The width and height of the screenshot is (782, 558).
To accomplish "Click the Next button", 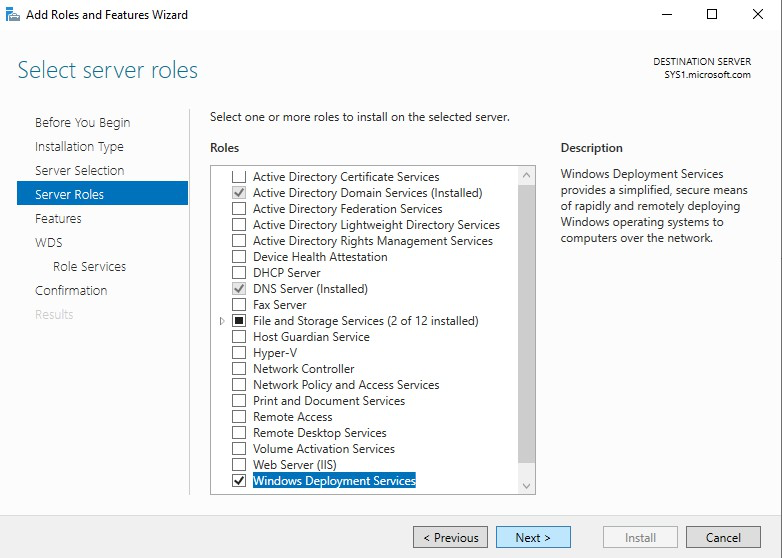I will pyautogui.click(x=533, y=537).
